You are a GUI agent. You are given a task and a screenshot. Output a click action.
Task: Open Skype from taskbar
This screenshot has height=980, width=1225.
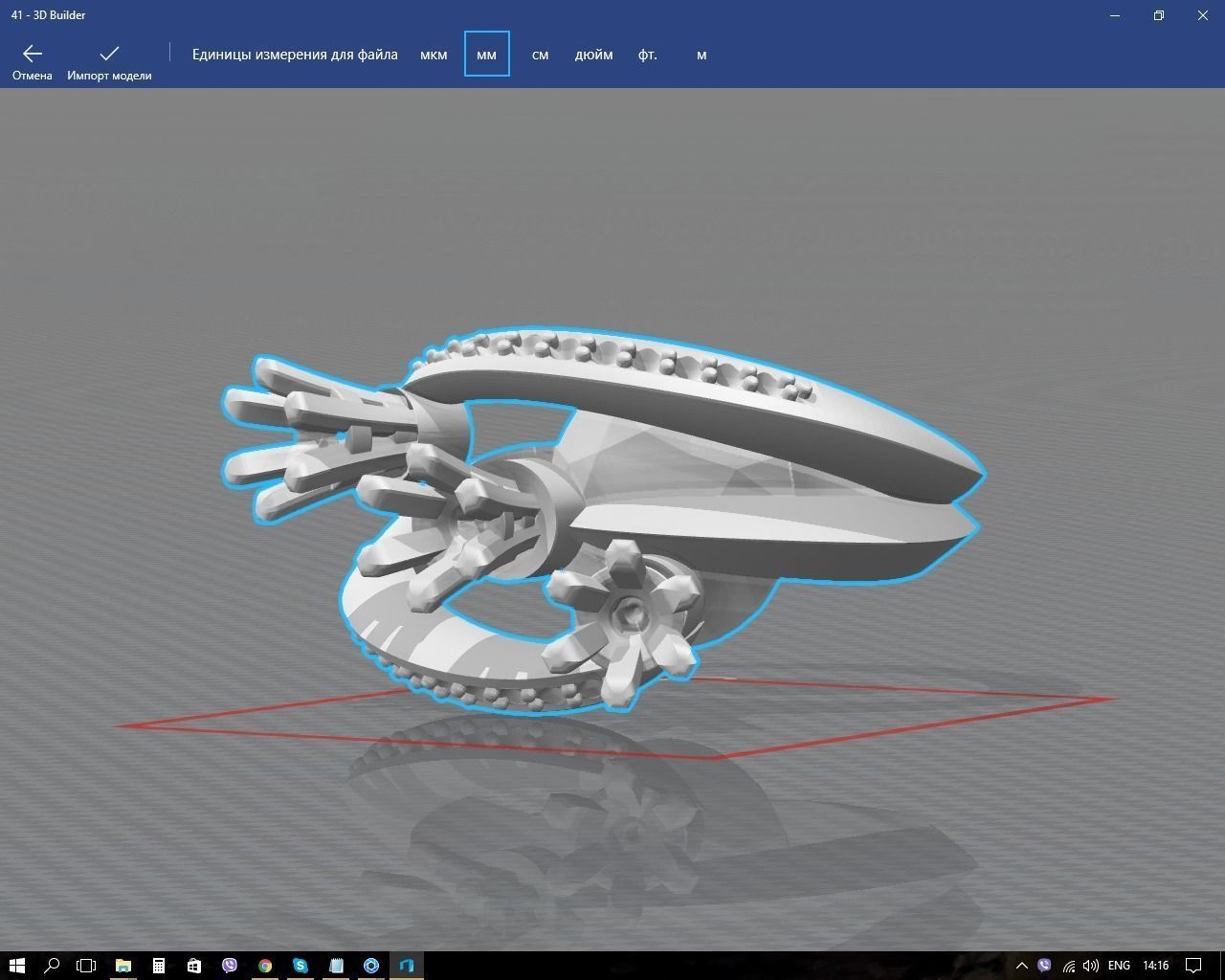coord(301,965)
